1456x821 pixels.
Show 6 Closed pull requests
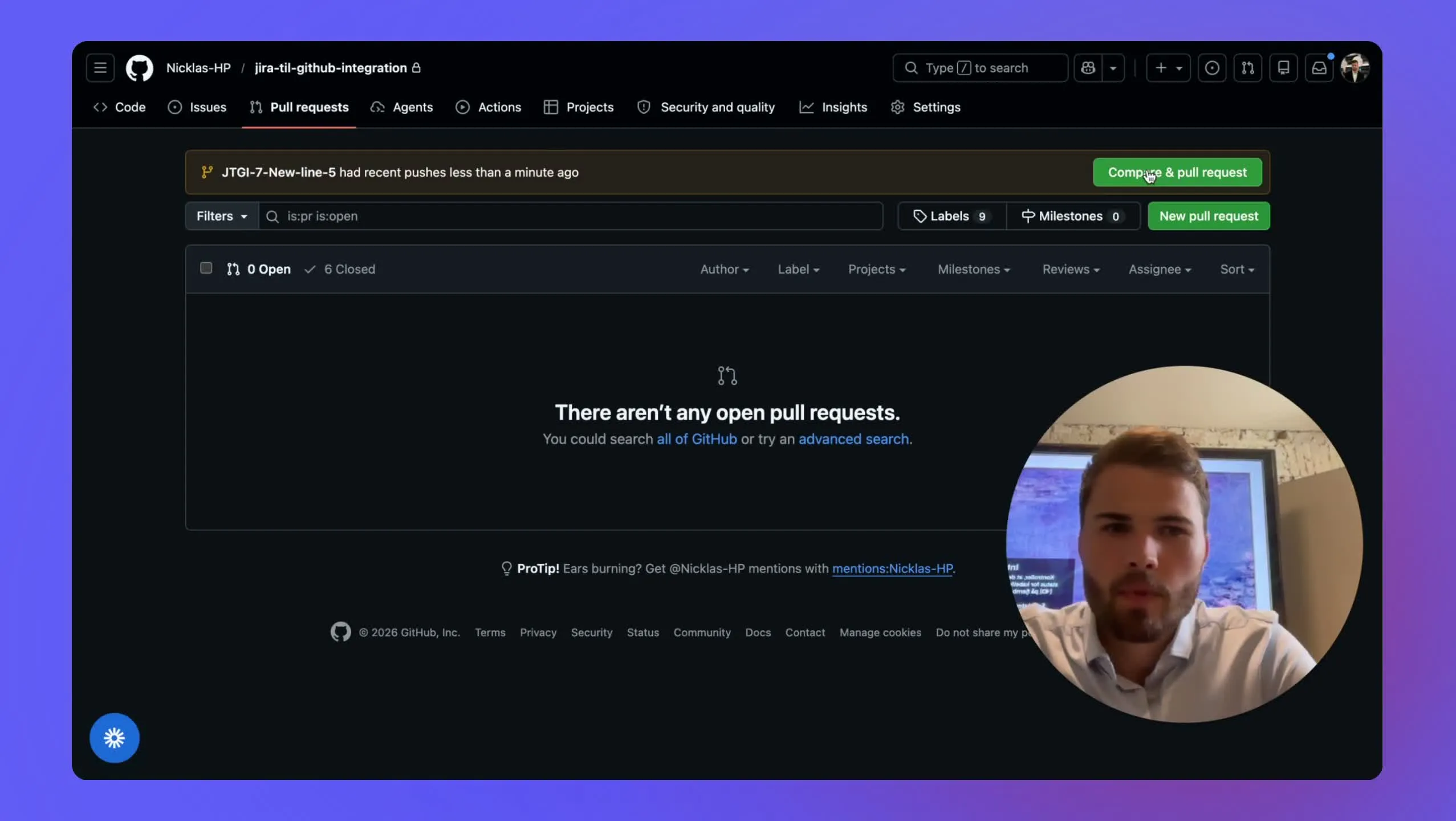pyautogui.click(x=340, y=269)
